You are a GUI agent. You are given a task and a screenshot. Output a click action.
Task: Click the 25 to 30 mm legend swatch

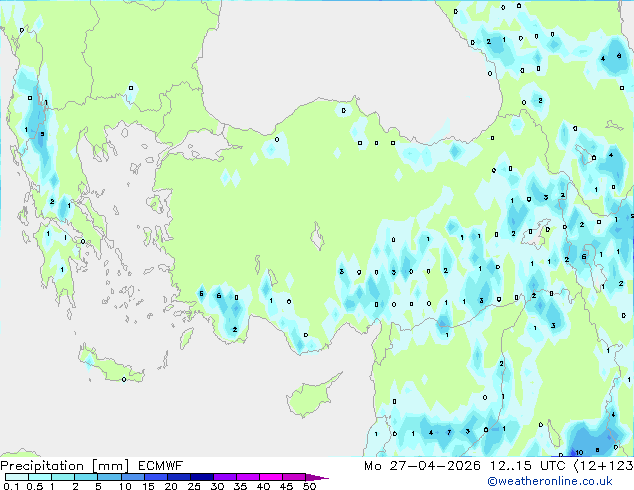(202, 477)
